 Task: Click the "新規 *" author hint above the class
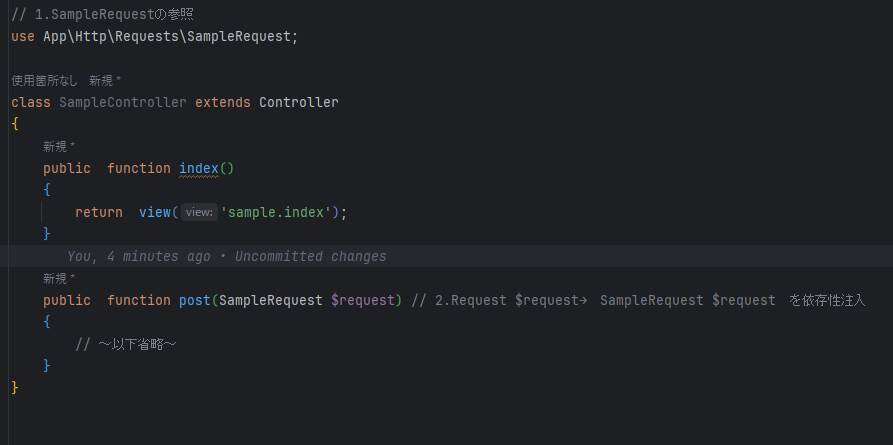[106, 80]
